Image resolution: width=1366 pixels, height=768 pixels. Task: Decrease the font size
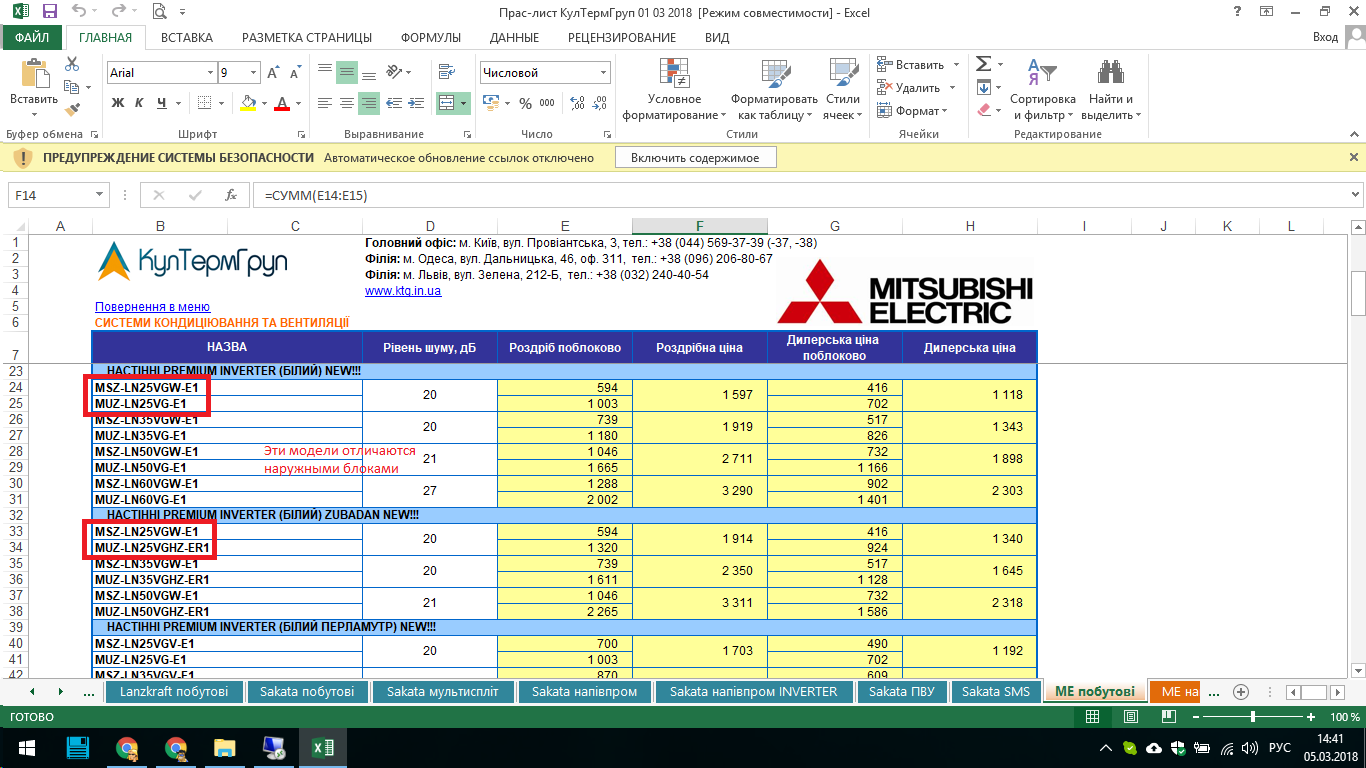pos(294,73)
